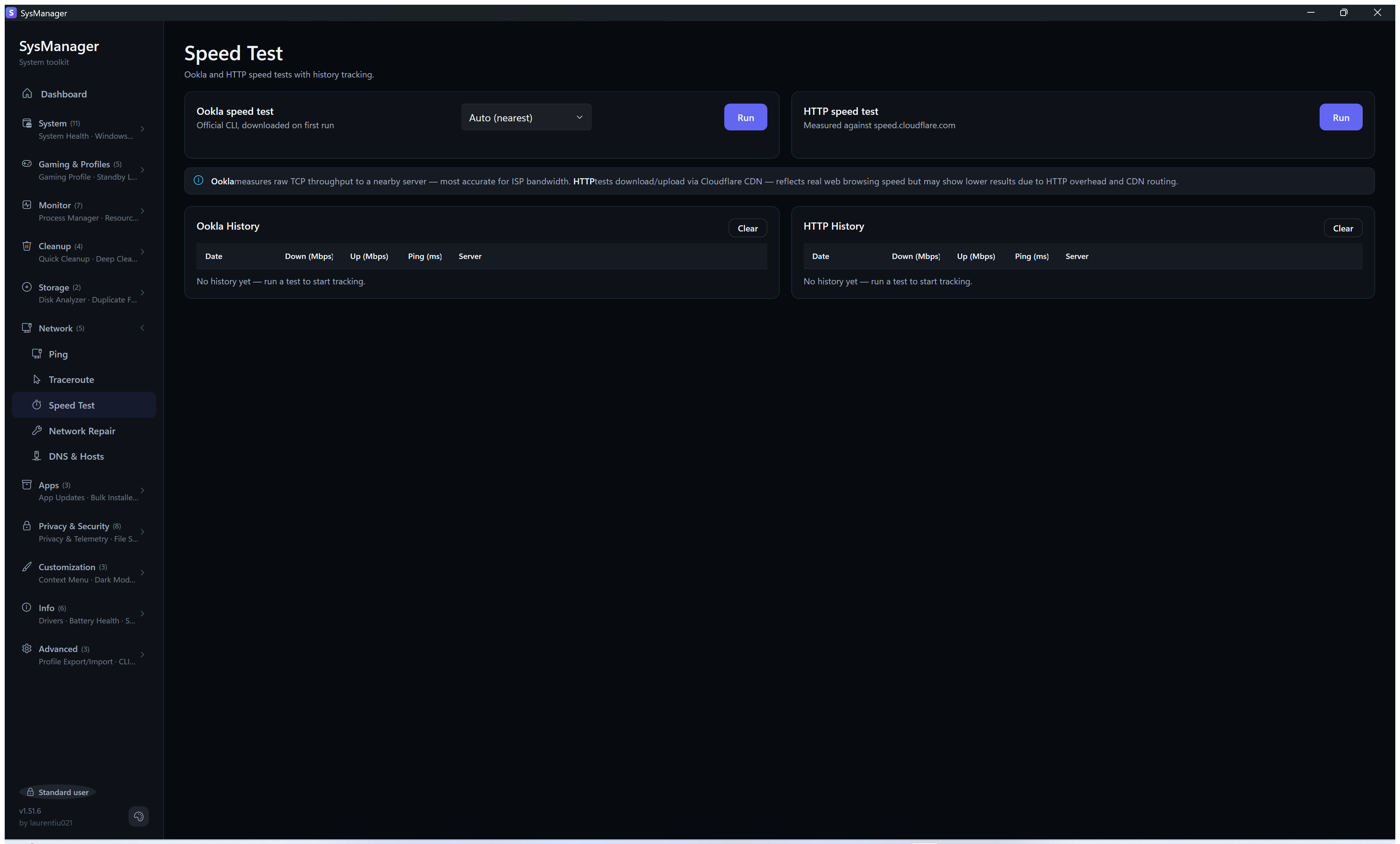
Task: Open the DNS & Hosts page
Action: coord(84,456)
